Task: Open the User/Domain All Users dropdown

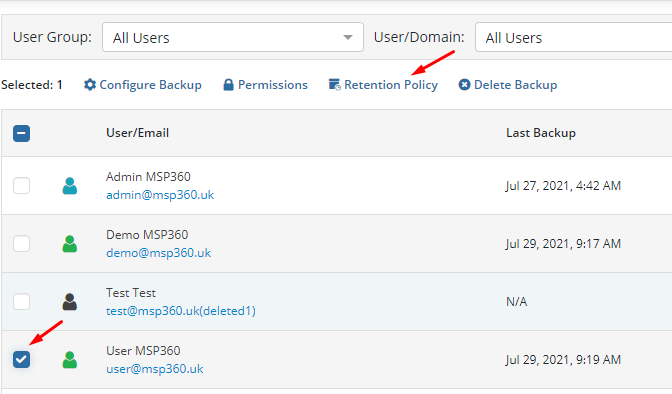Action: tap(573, 37)
